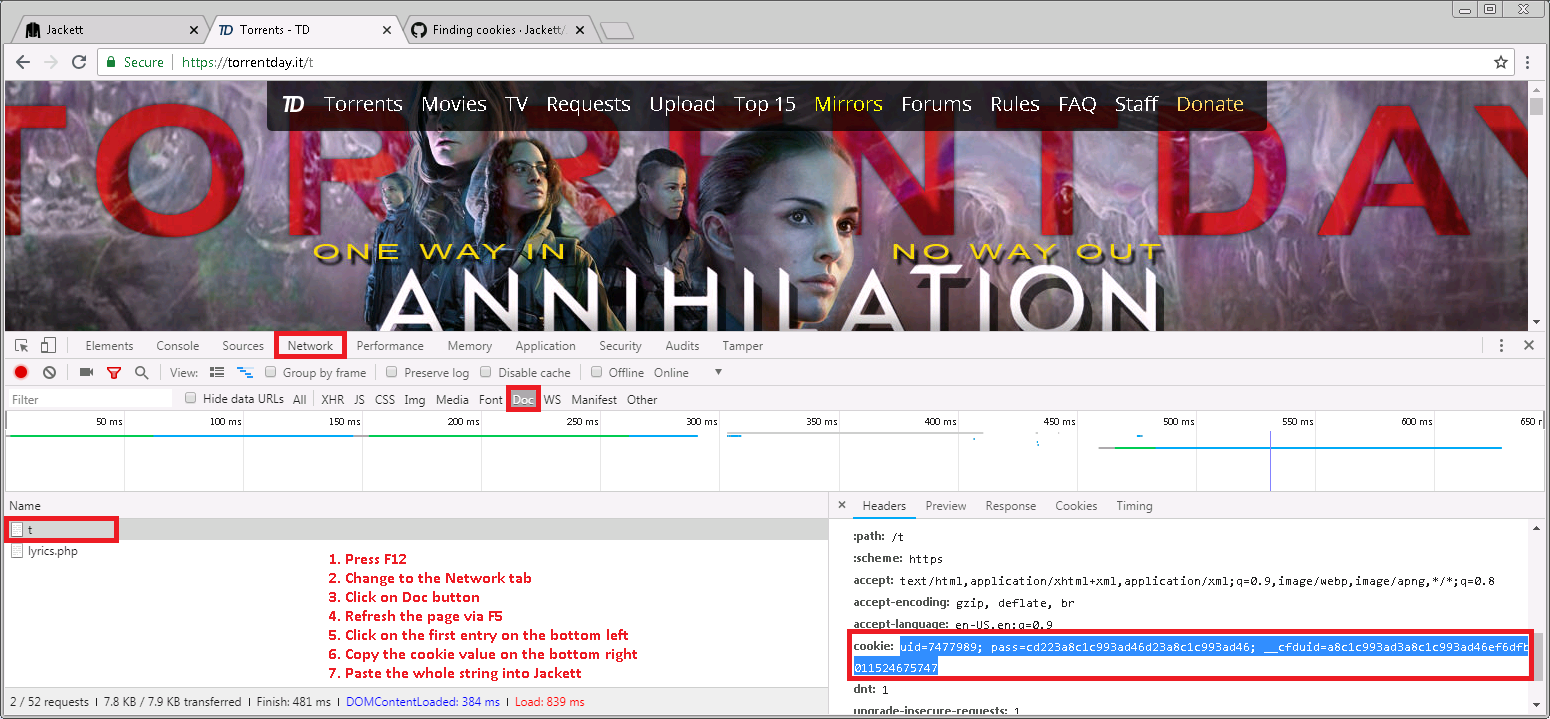This screenshot has height=719, width=1550.
Task: Open the Online throttling dropdown
Action: (x=717, y=373)
